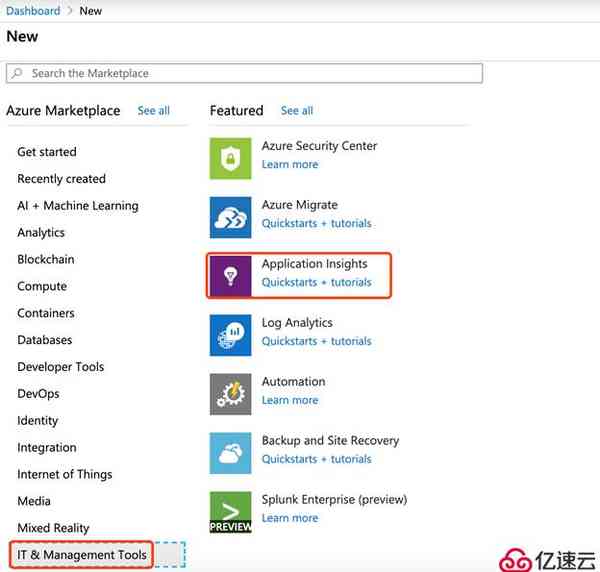This screenshot has width=600, height=572.
Task: Click the Azure Security Center title
Action: coord(319,146)
